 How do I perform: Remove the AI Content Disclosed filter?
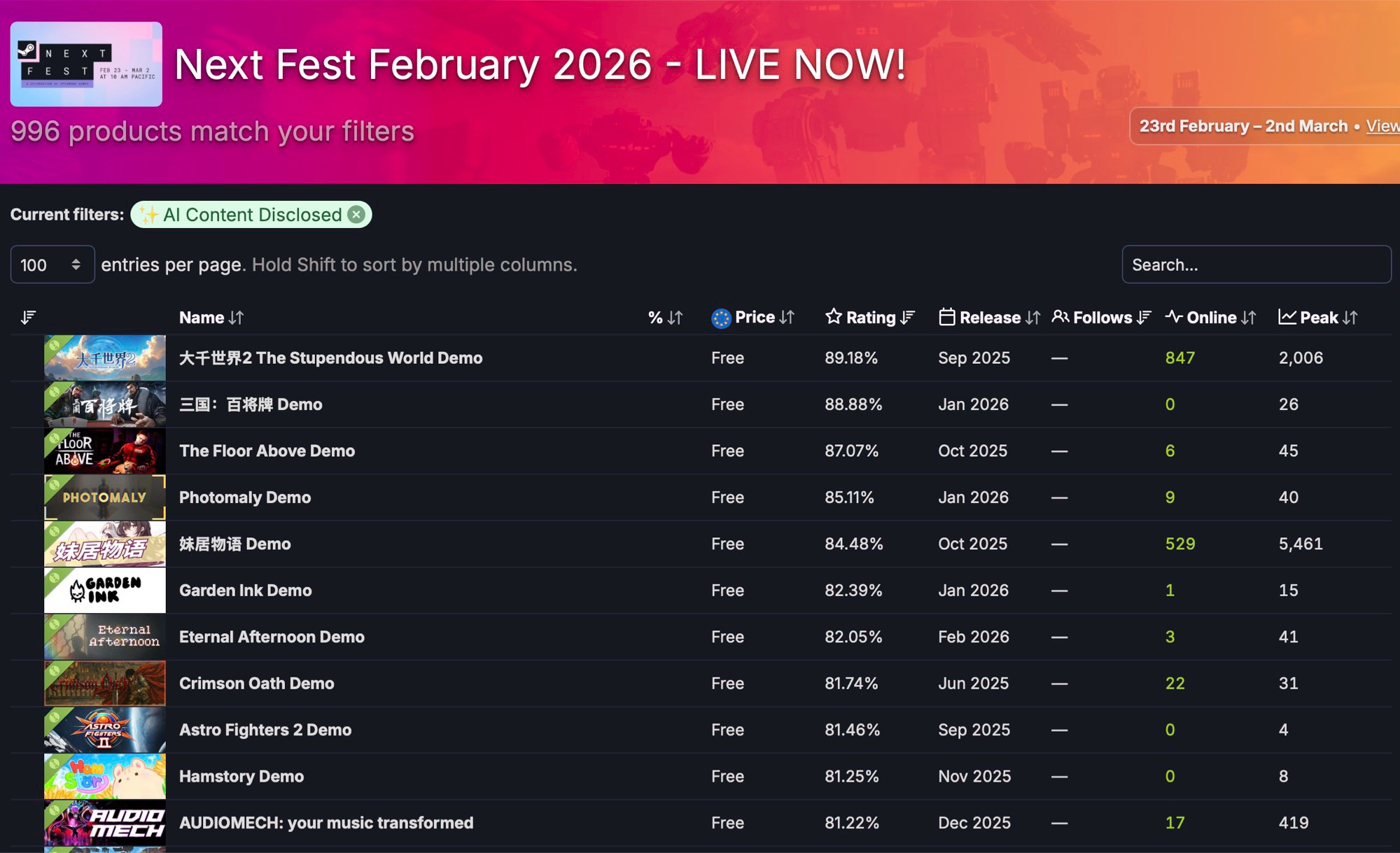click(x=357, y=215)
